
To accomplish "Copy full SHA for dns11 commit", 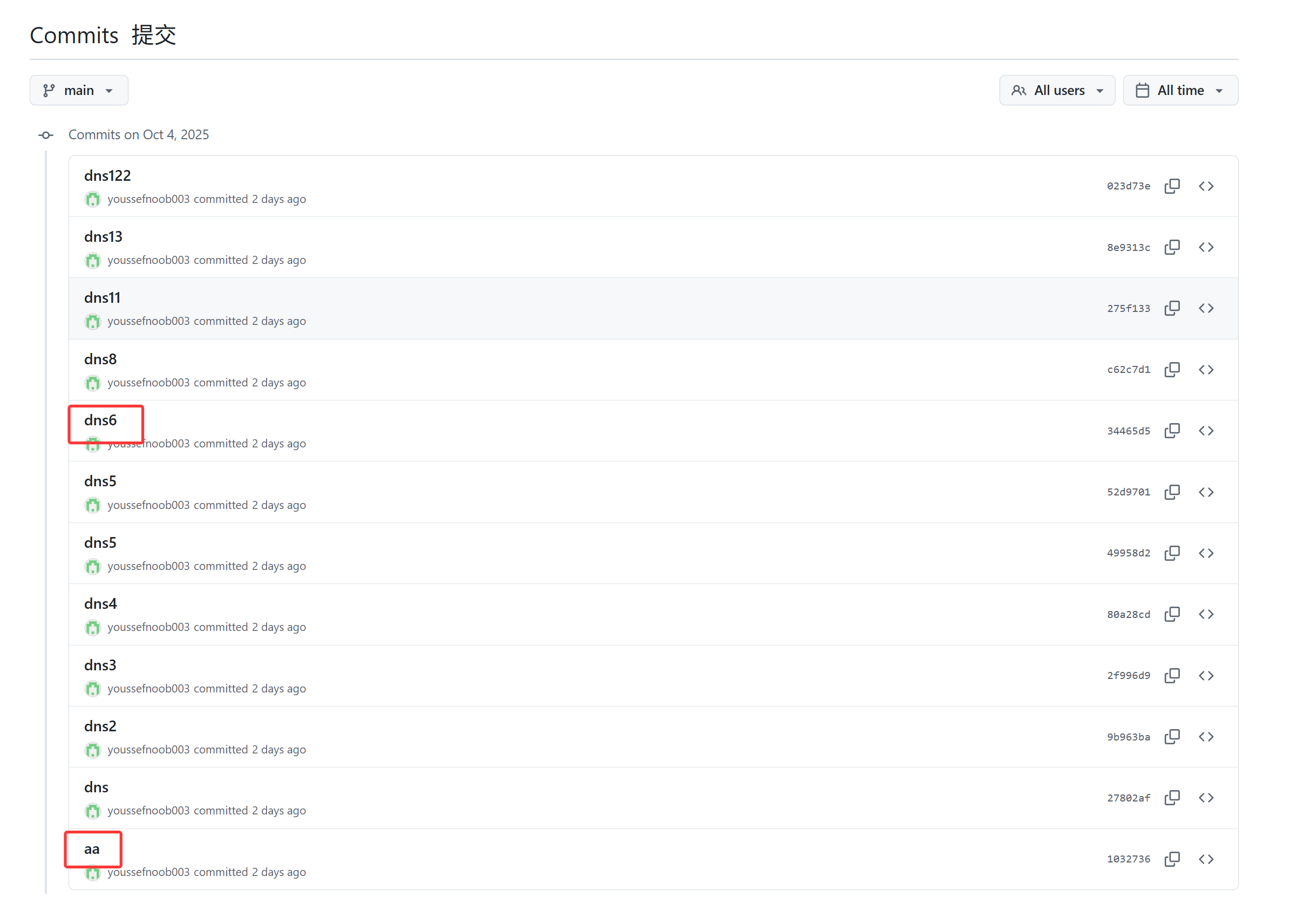I will 1172,308.
